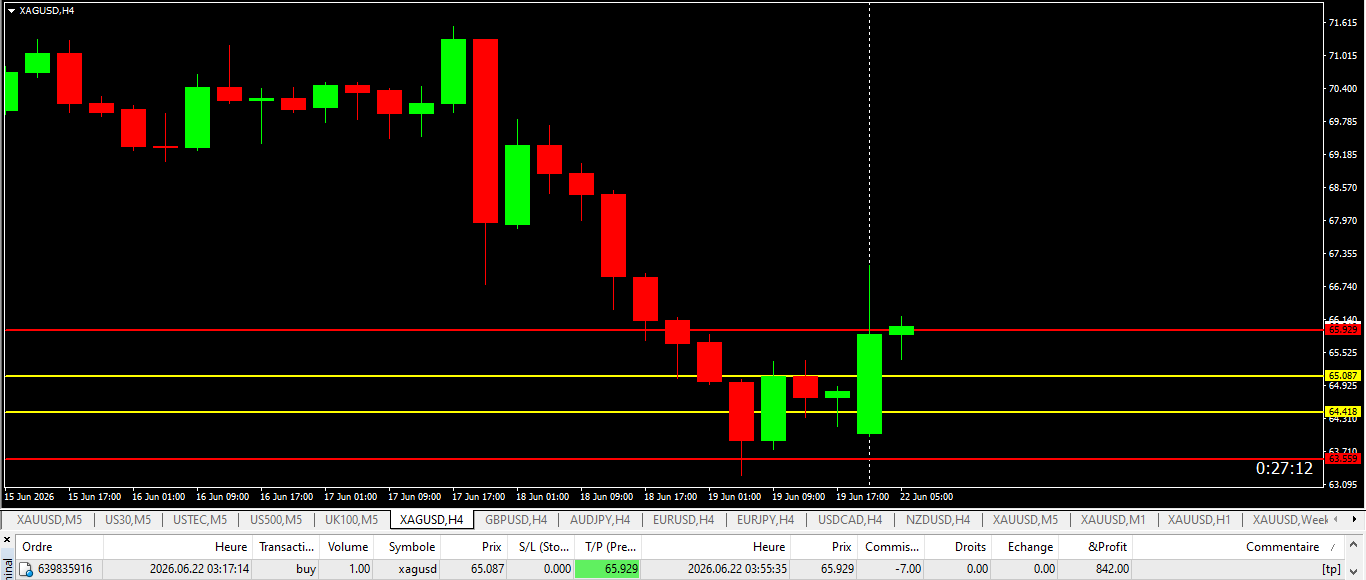
Task: Sort by the Commis... column header
Action: (892, 547)
